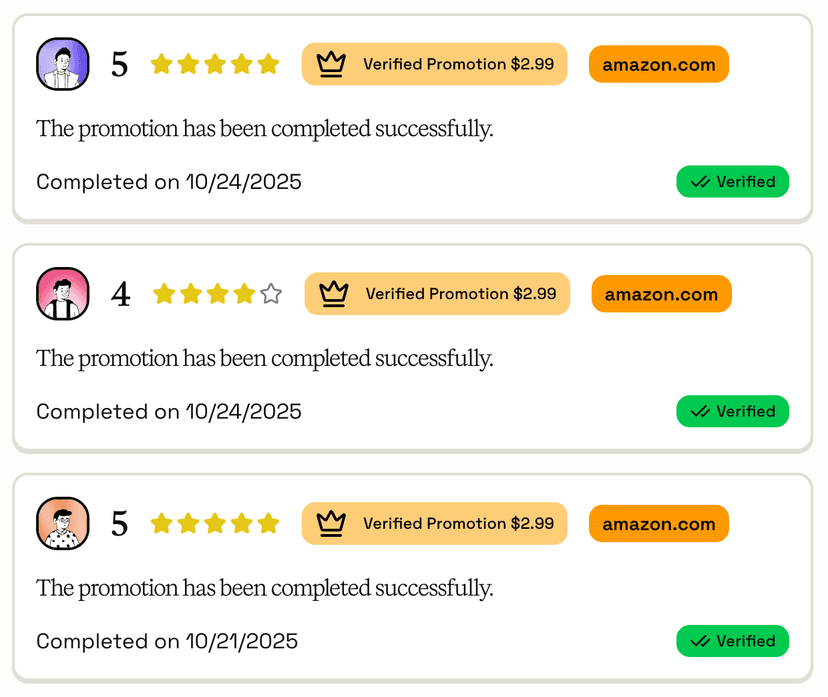Click the Verified badge in second review
This screenshot has width=828, height=697.
732,411
